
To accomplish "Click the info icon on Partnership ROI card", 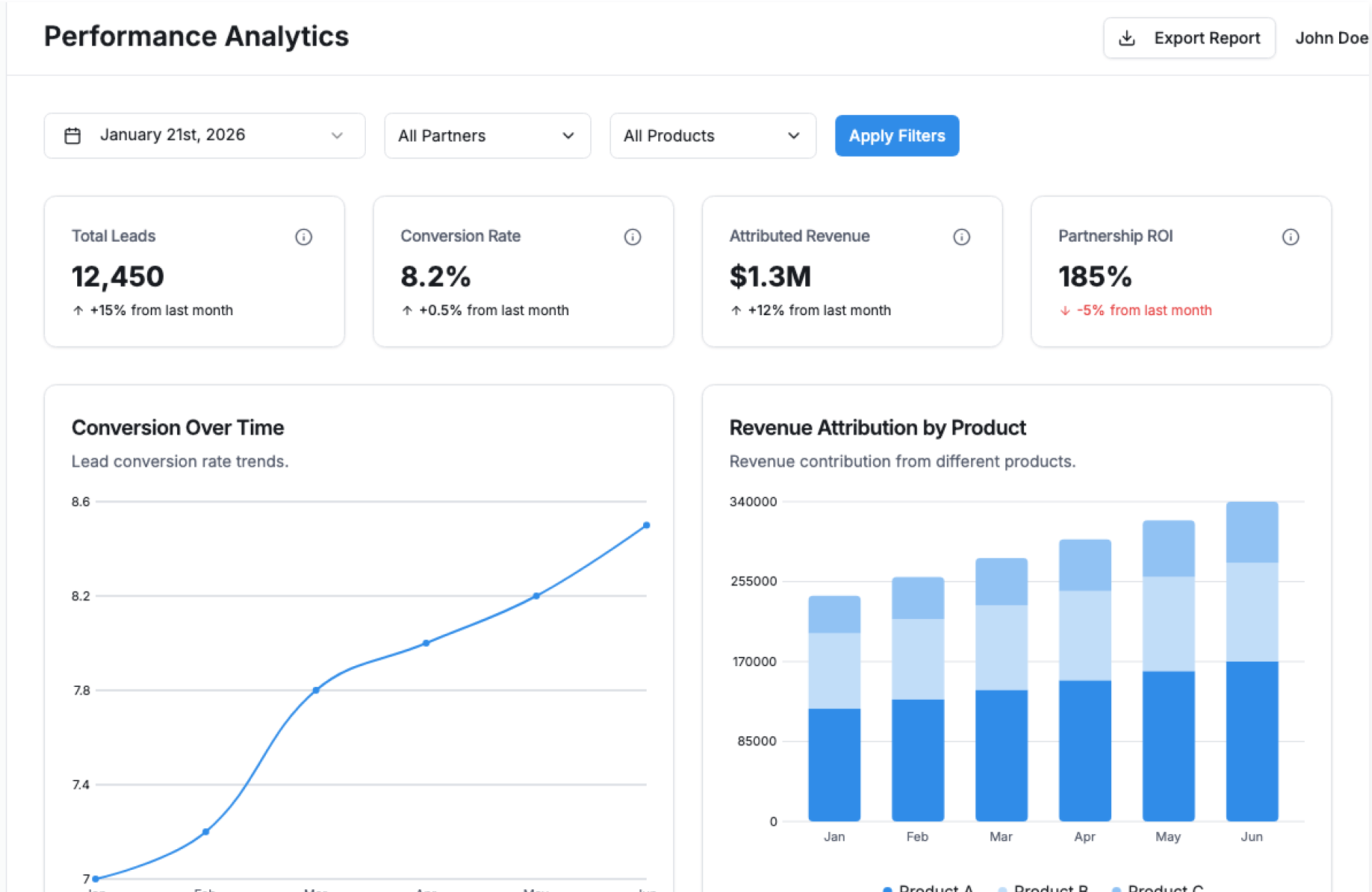I will [x=1290, y=237].
